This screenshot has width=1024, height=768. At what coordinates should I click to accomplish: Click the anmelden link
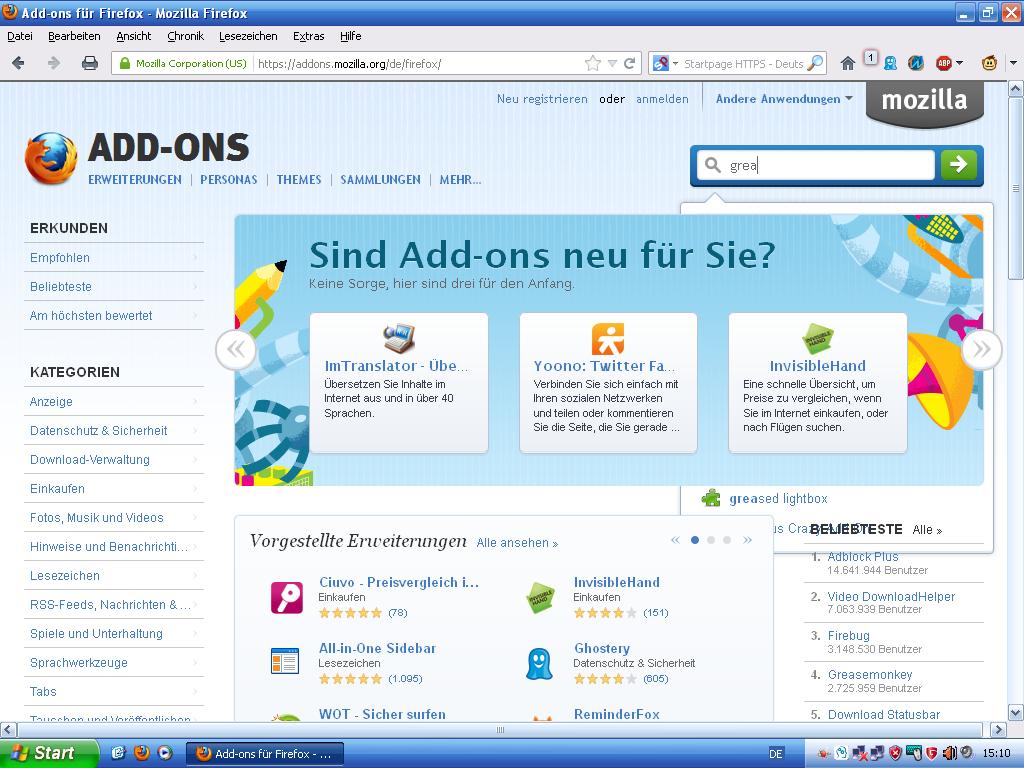pyautogui.click(x=662, y=99)
